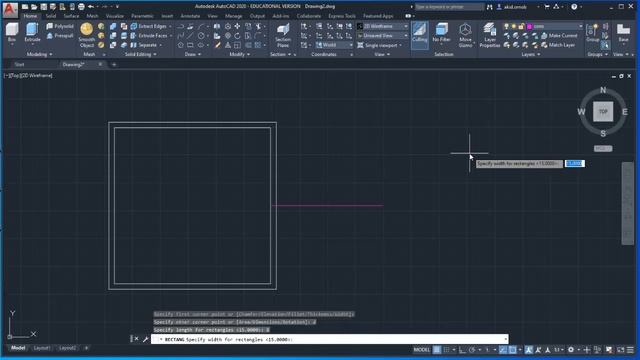This screenshot has height=360, width=640.
Task: Expand the Modeling panel
Action: (x=39, y=54)
